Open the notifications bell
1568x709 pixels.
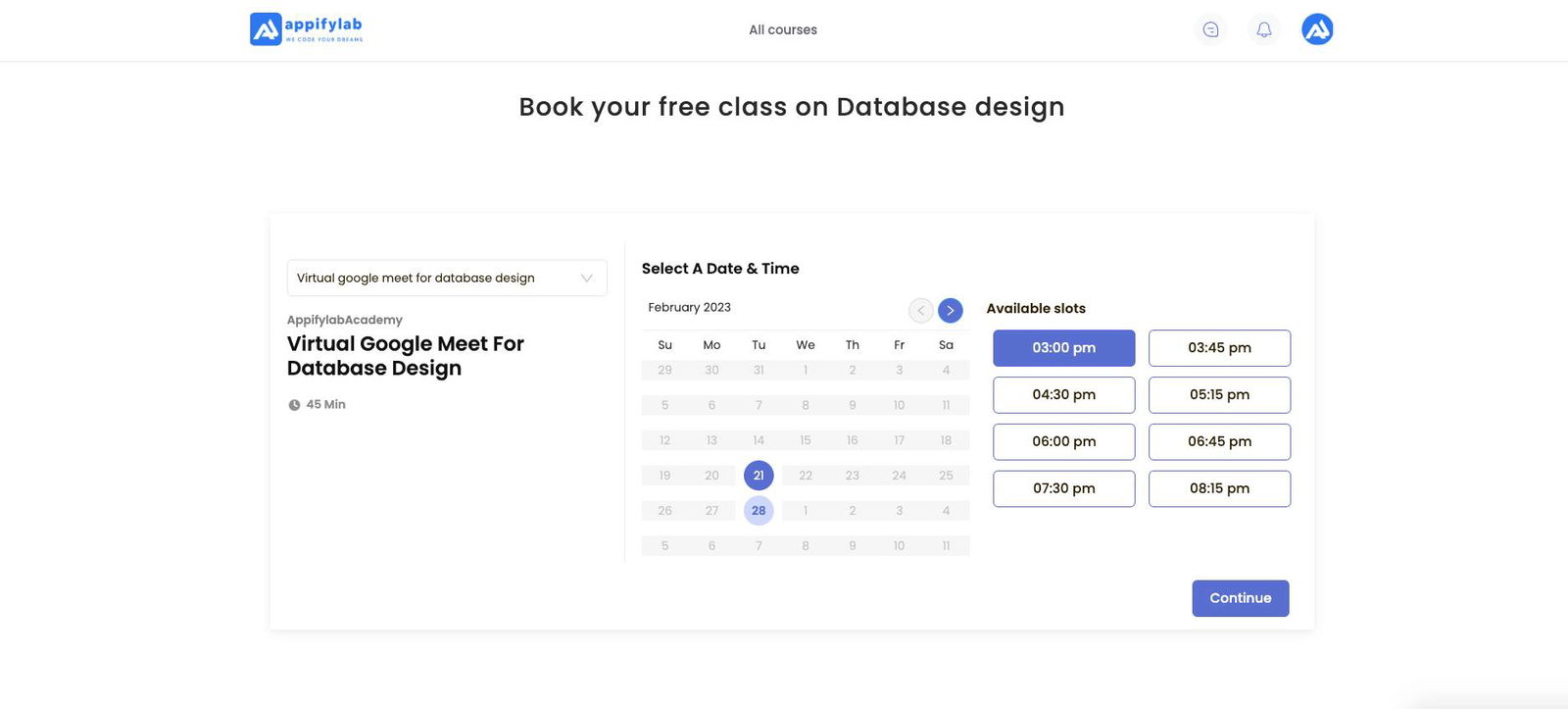coord(1264,29)
